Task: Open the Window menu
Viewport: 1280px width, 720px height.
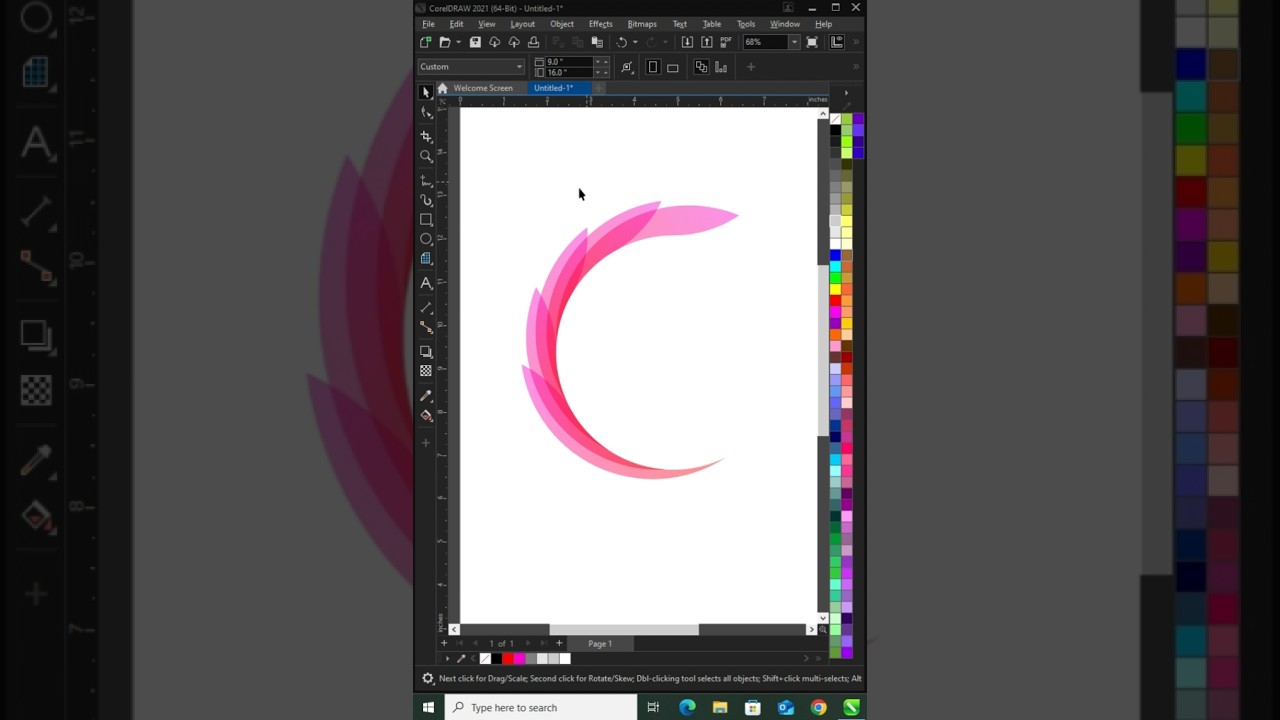Action: (784, 24)
